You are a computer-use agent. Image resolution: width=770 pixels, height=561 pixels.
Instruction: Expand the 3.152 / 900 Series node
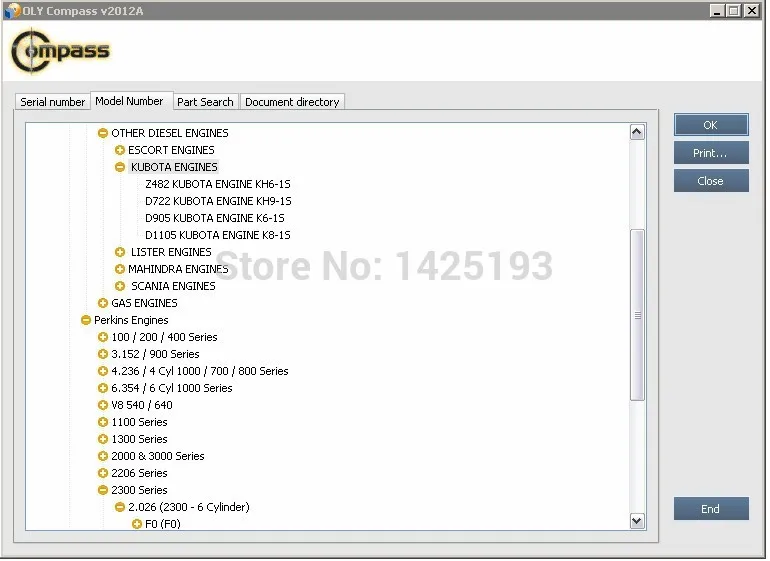pos(103,354)
